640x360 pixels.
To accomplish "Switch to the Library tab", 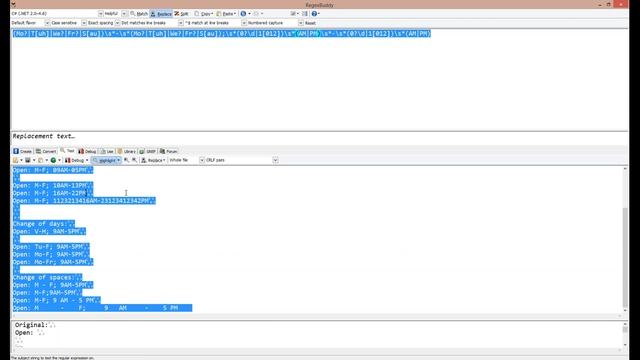I will point(127,151).
